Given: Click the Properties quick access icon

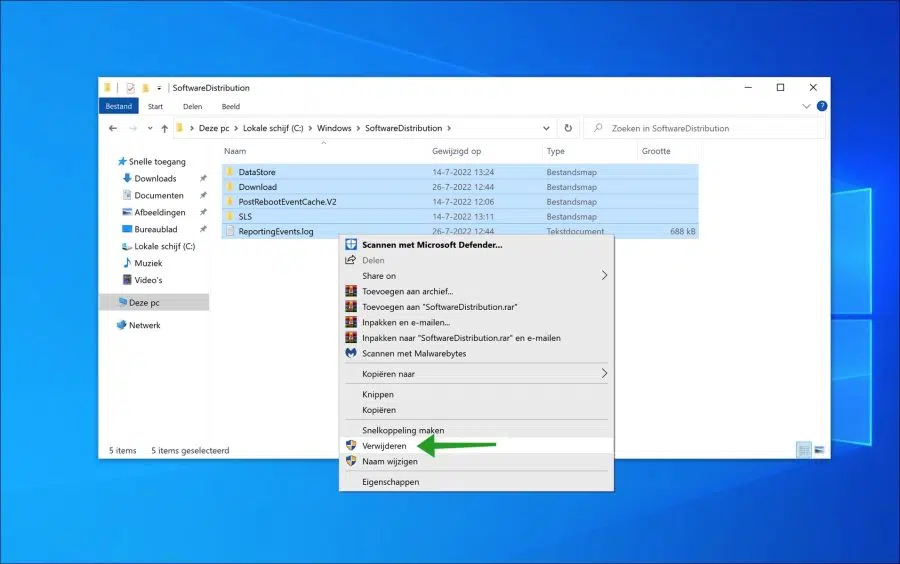Looking at the screenshot, I should pos(130,88).
